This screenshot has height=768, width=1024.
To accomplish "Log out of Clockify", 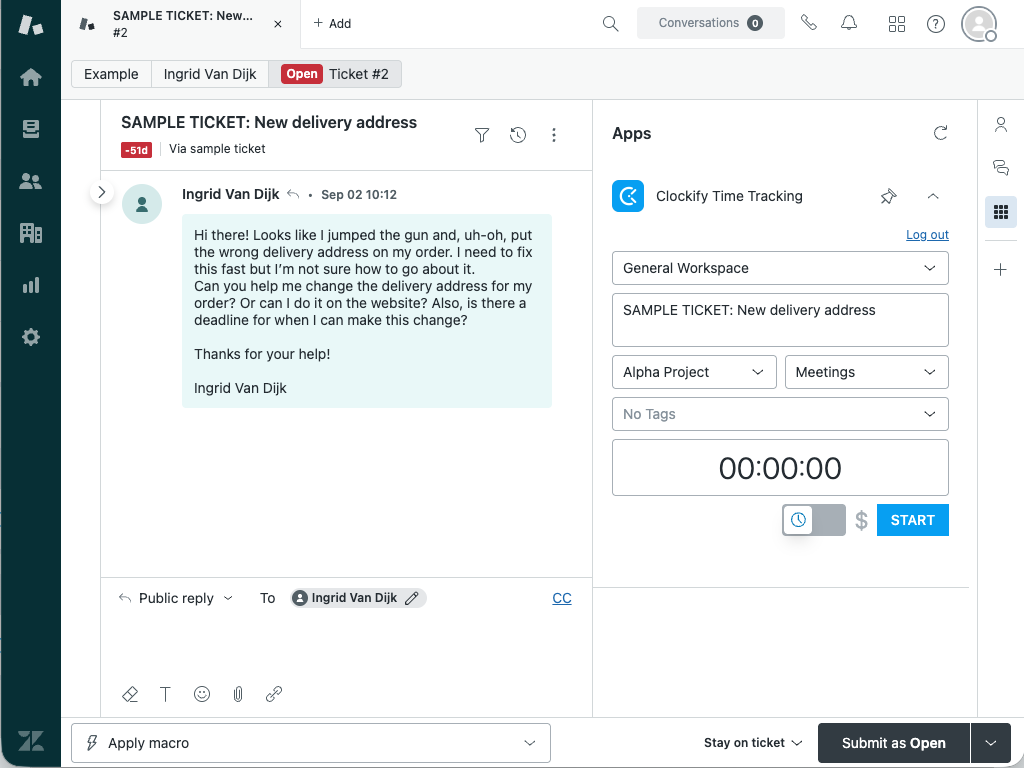I will click(x=926, y=234).
